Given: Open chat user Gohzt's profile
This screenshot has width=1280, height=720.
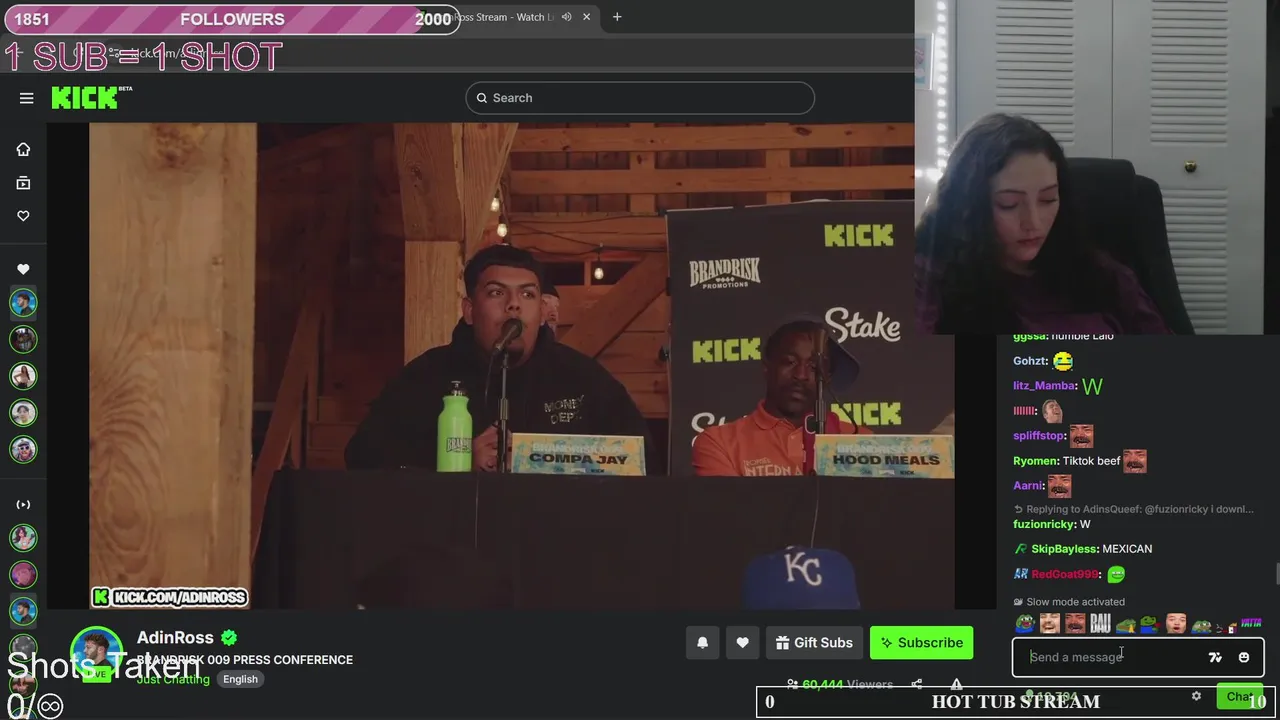Looking at the screenshot, I should point(1030,361).
